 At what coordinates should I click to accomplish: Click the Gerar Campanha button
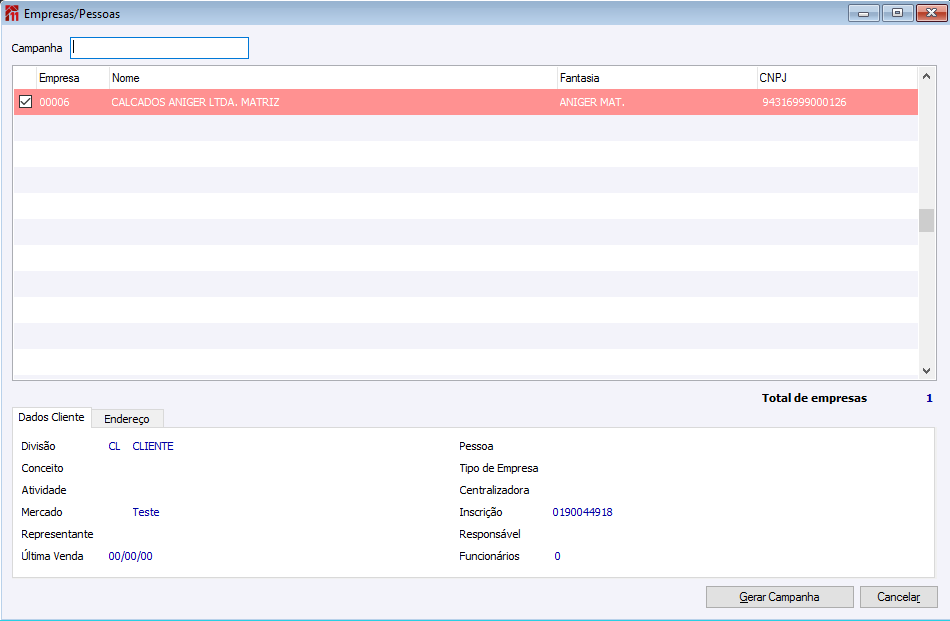[x=780, y=597]
